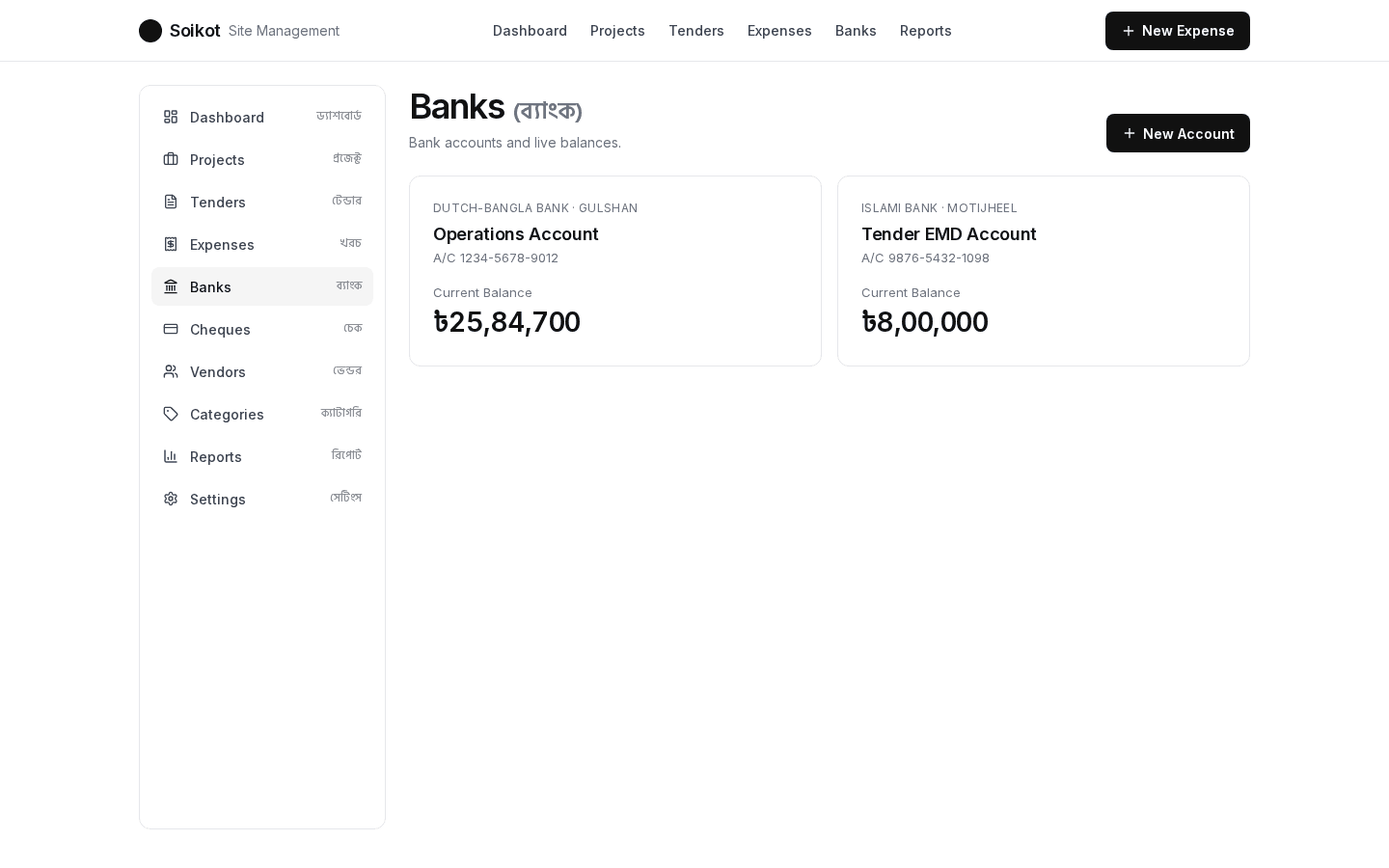Click the plus icon on New Expense
This screenshot has height=868, width=1389.
point(1129,31)
